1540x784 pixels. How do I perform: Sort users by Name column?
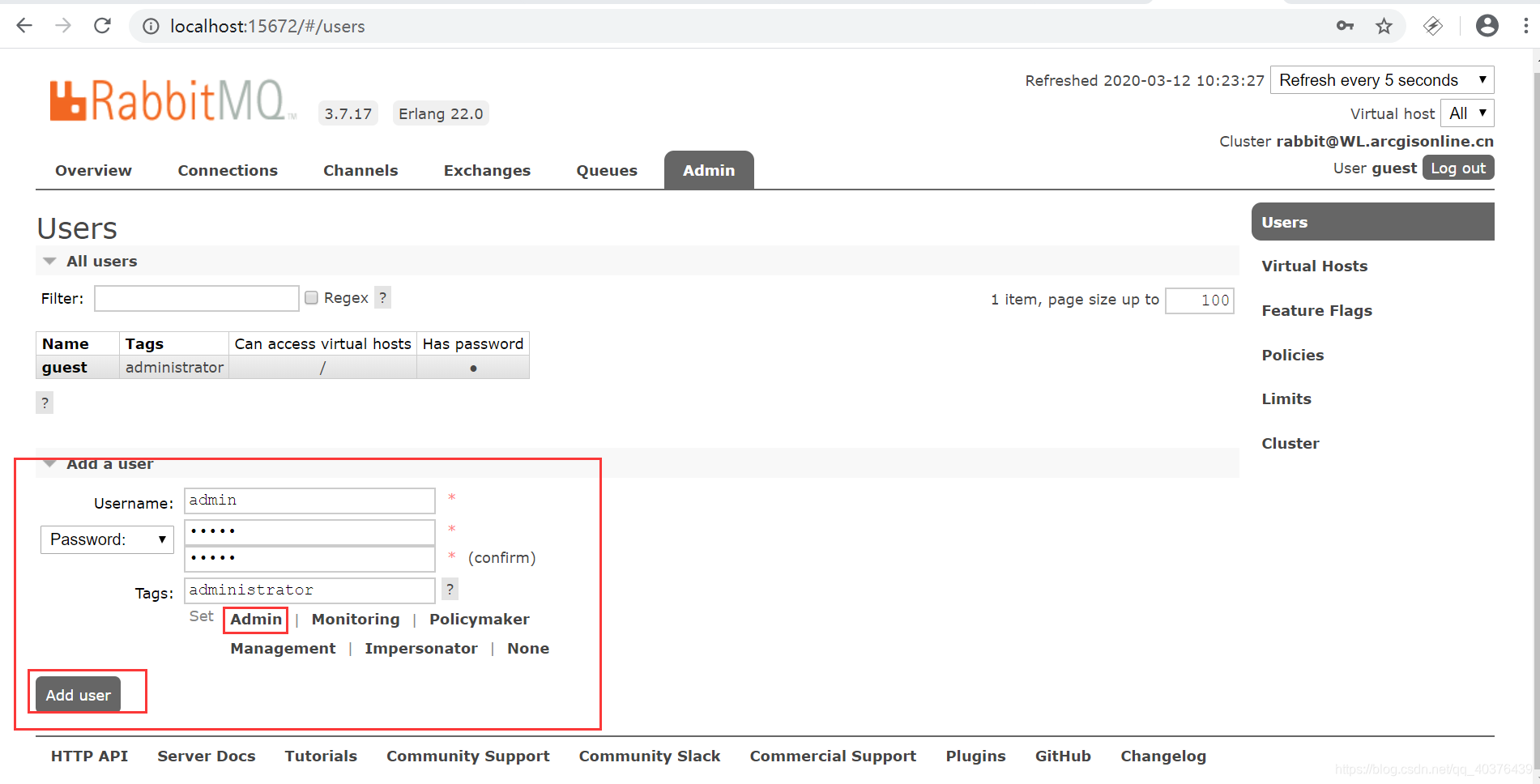(66, 343)
